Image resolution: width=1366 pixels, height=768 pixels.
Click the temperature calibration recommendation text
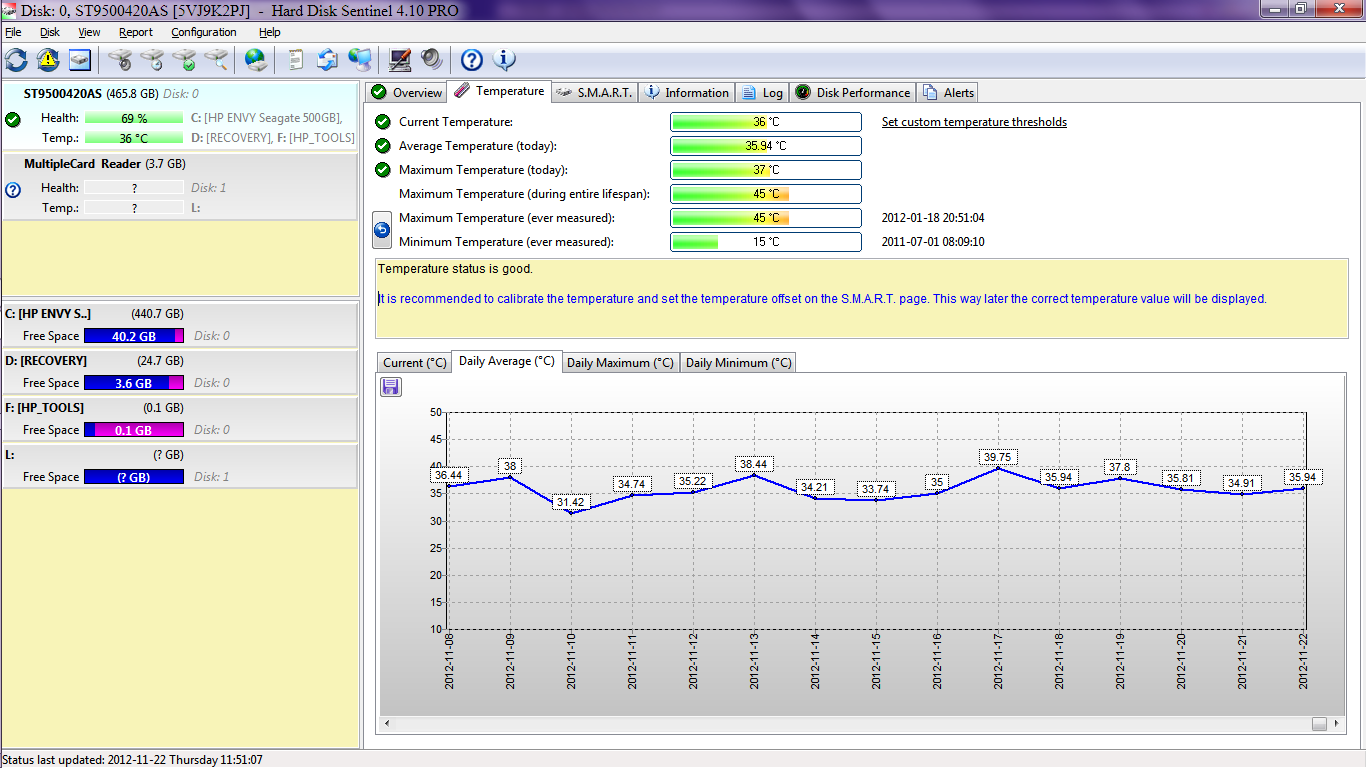click(822, 298)
